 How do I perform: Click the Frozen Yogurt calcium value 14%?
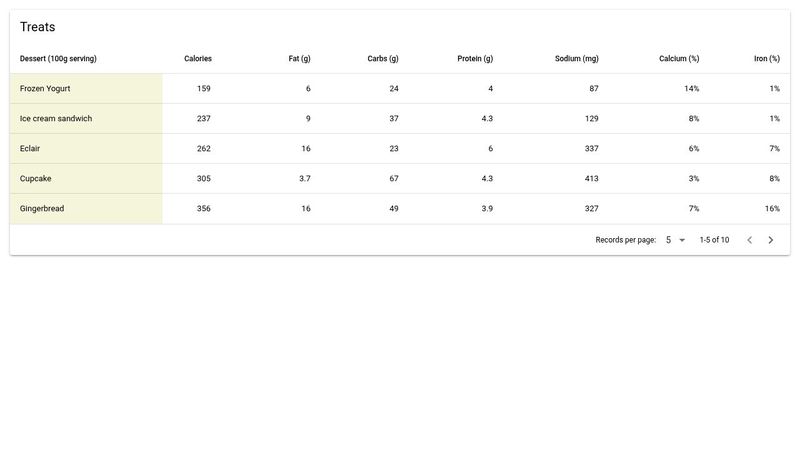[691, 89]
